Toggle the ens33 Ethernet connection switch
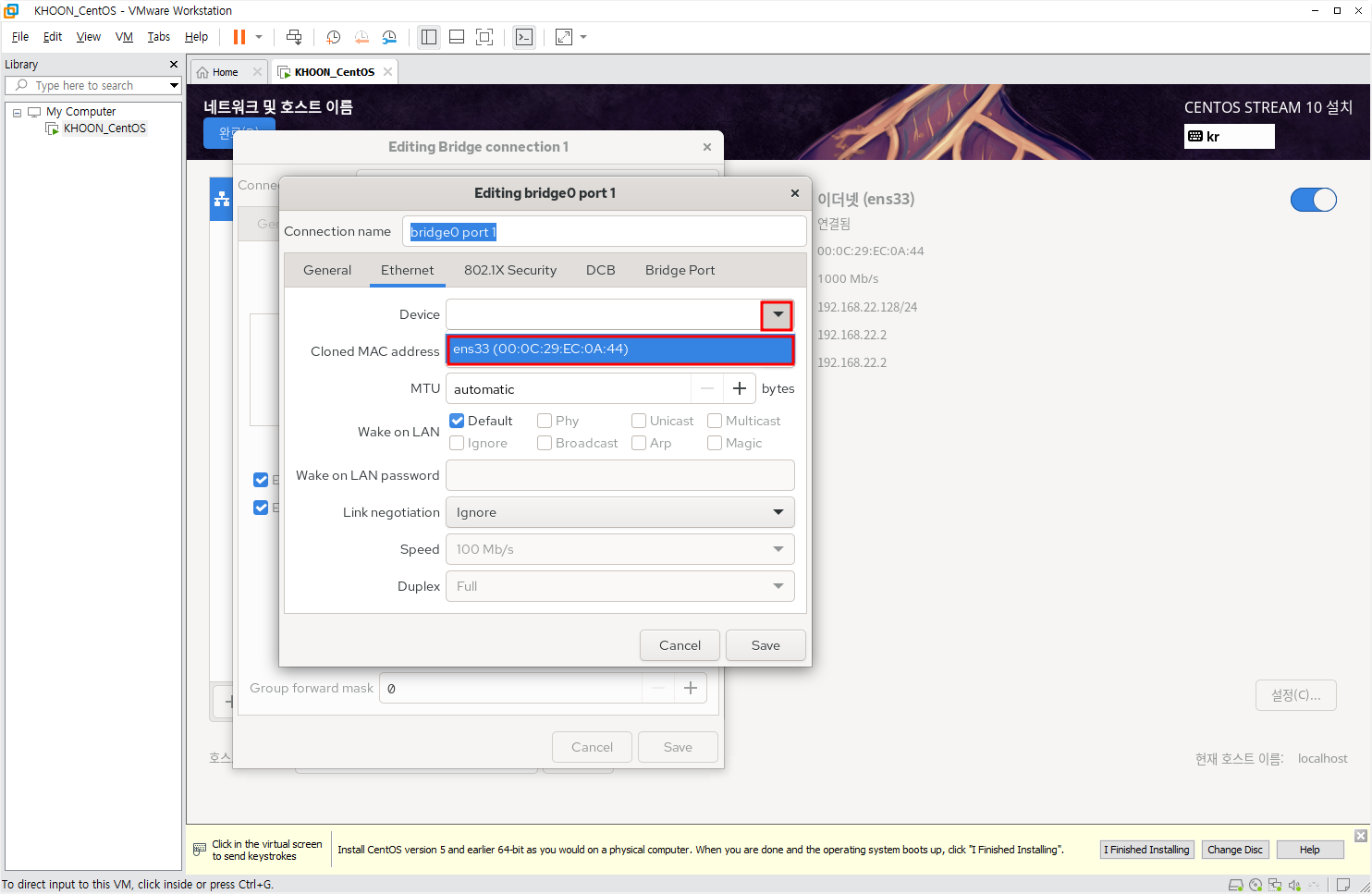Image resolution: width=1372 pixels, height=894 pixels. pos(1314,200)
